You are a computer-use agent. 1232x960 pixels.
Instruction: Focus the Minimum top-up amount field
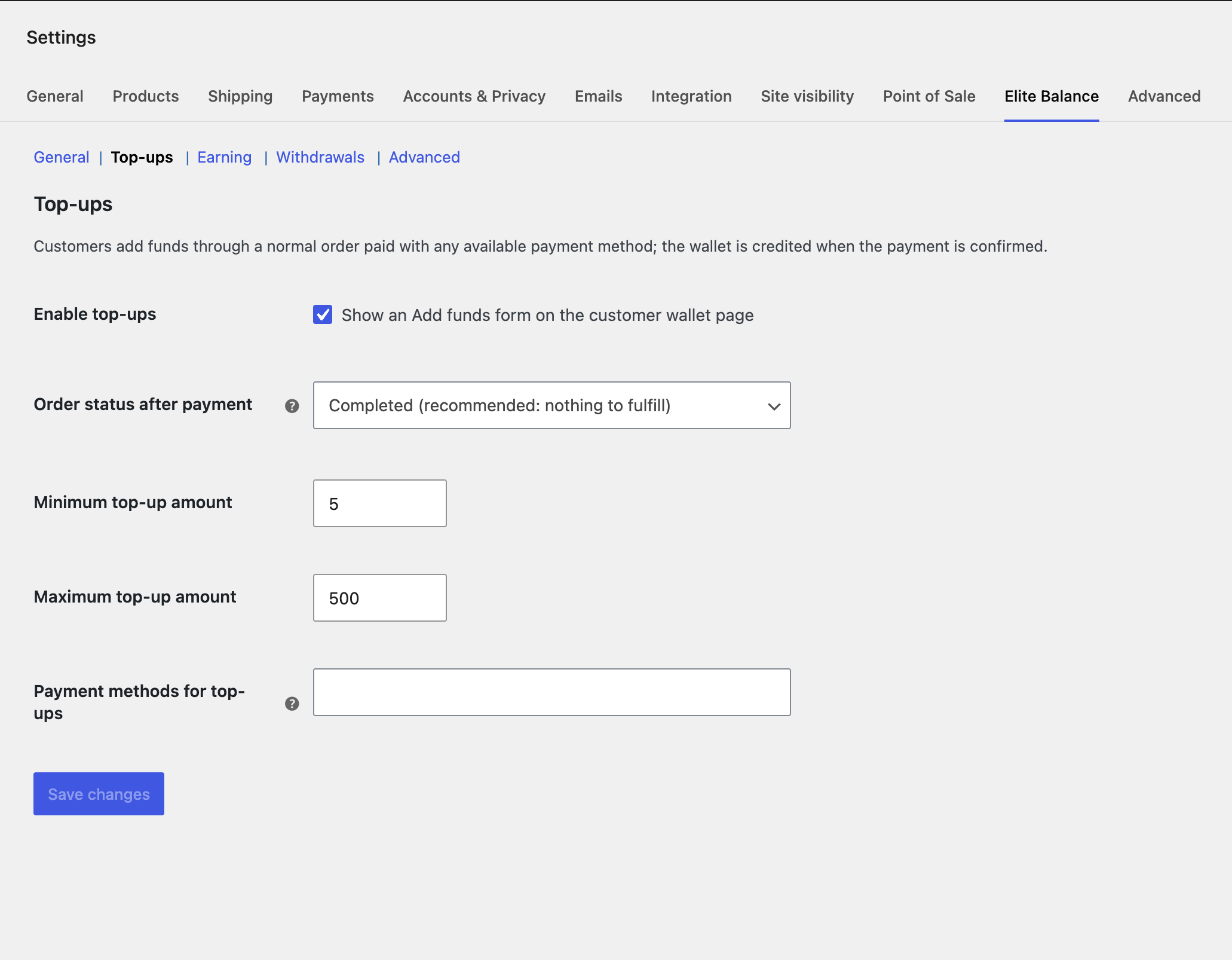tap(379, 503)
